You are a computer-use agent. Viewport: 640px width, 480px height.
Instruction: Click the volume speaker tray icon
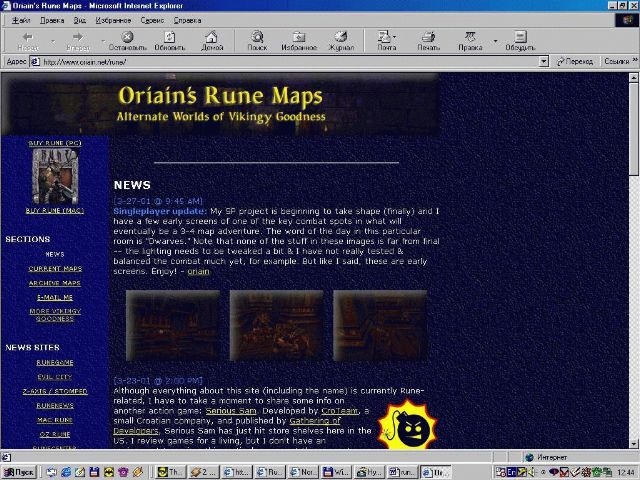click(x=532, y=473)
